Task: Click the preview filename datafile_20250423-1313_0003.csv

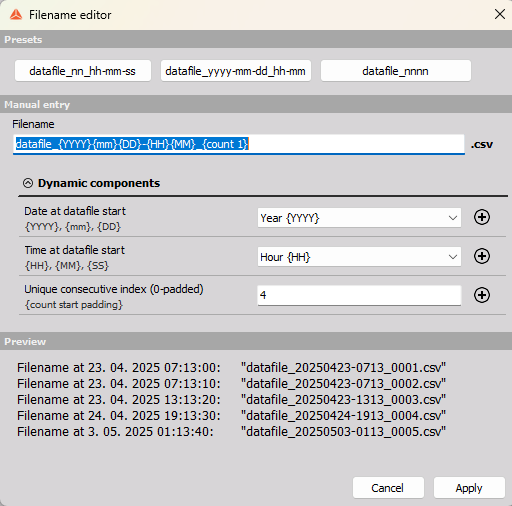Action: [x=343, y=400]
